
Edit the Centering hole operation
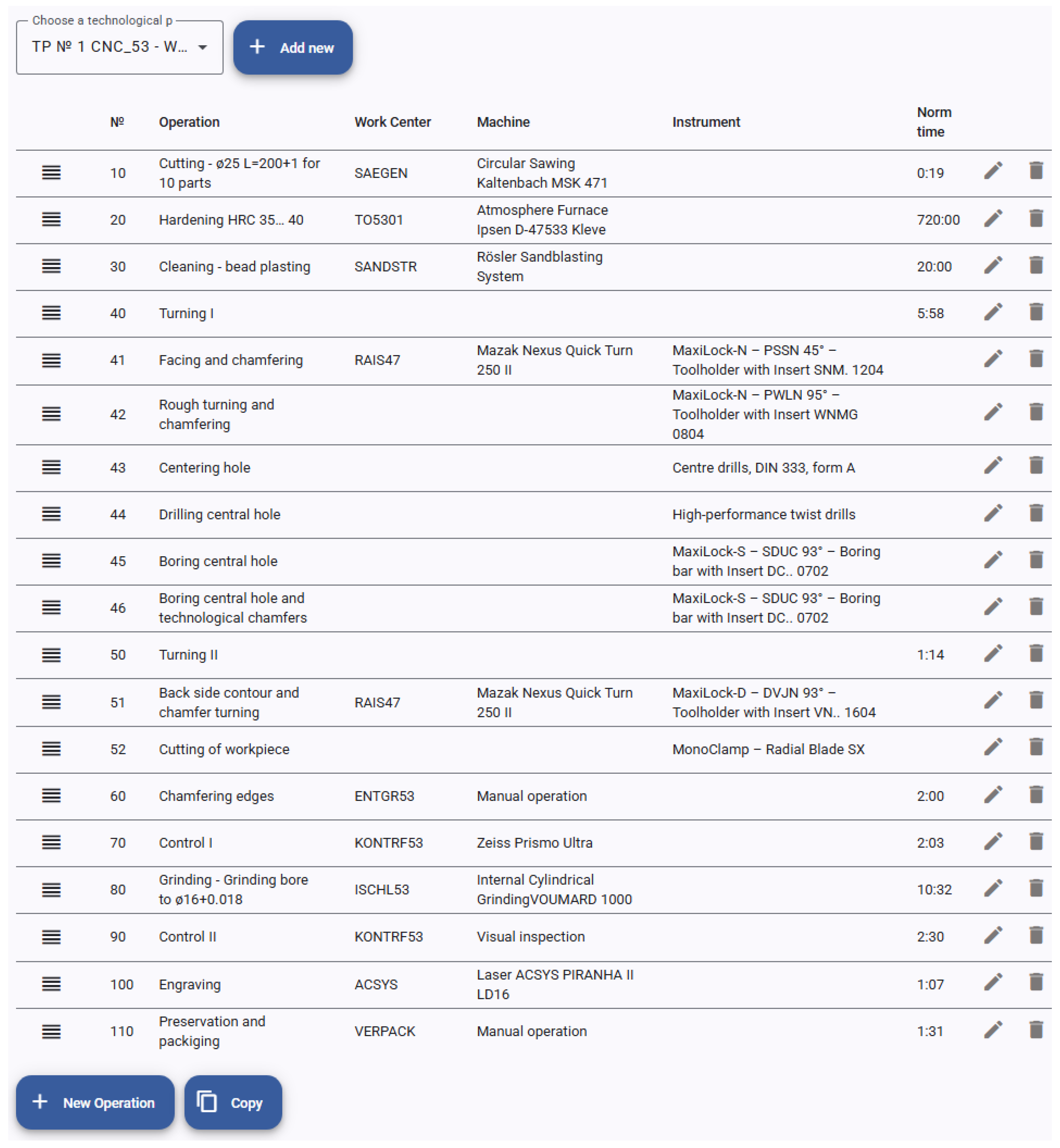(x=993, y=466)
